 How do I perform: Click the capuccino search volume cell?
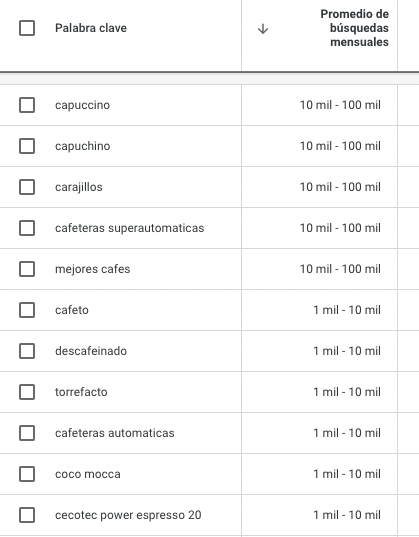pyautogui.click(x=340, y=105)
